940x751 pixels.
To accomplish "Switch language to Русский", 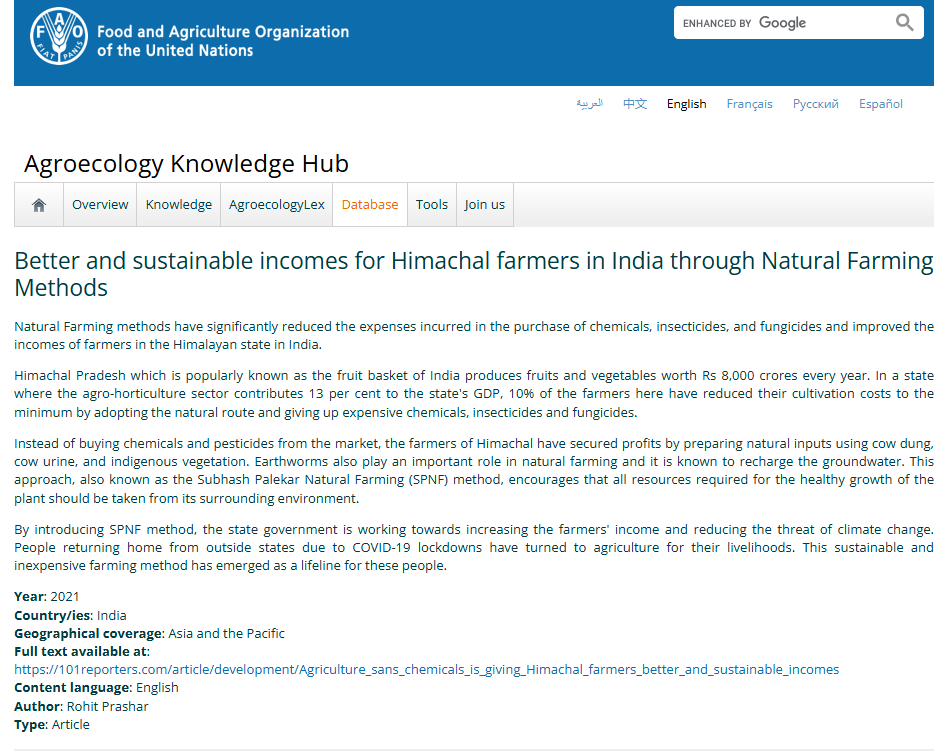I will pos(815,104).
